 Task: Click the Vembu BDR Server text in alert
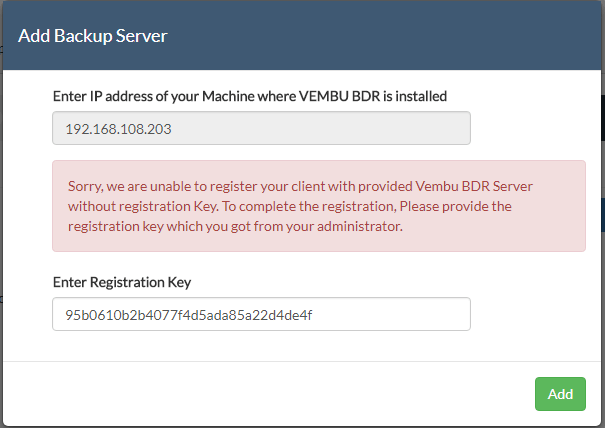pos(474,186)
